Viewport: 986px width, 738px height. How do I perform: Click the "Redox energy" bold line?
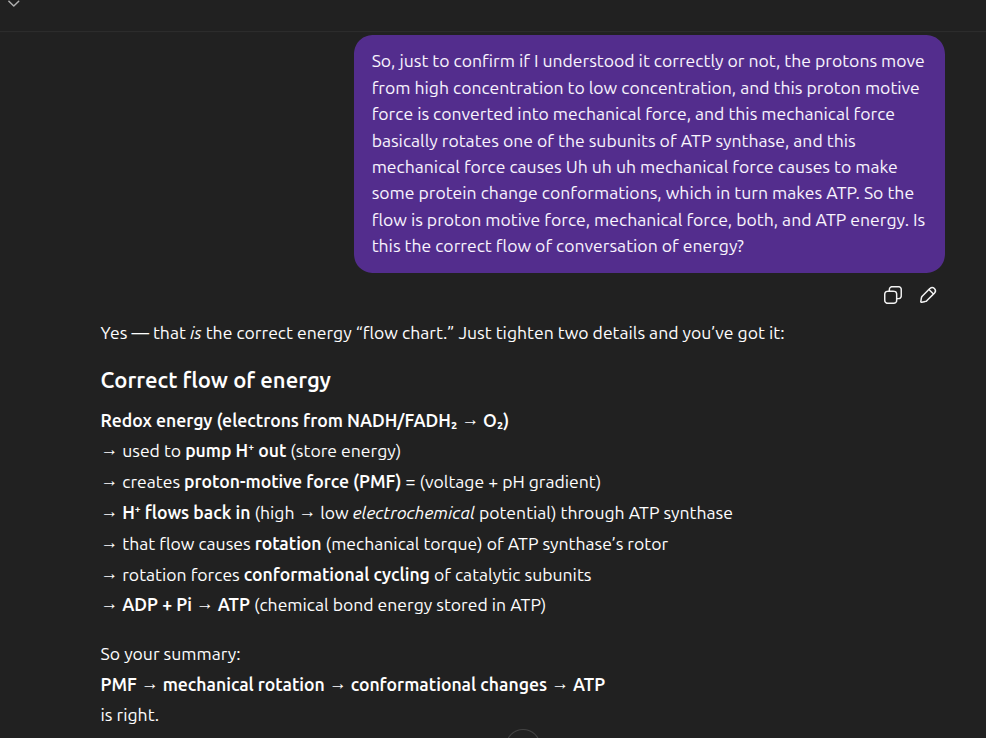tap(305, 421)
